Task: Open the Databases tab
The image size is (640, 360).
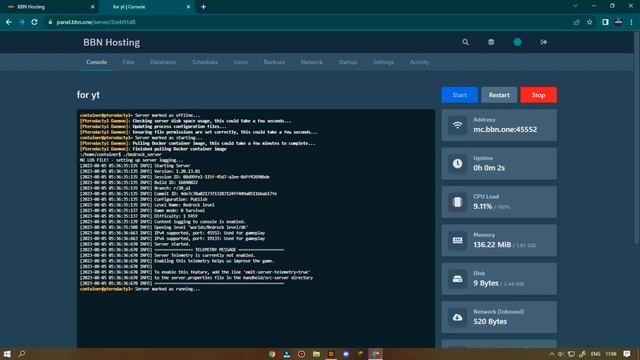Action: 163,62
